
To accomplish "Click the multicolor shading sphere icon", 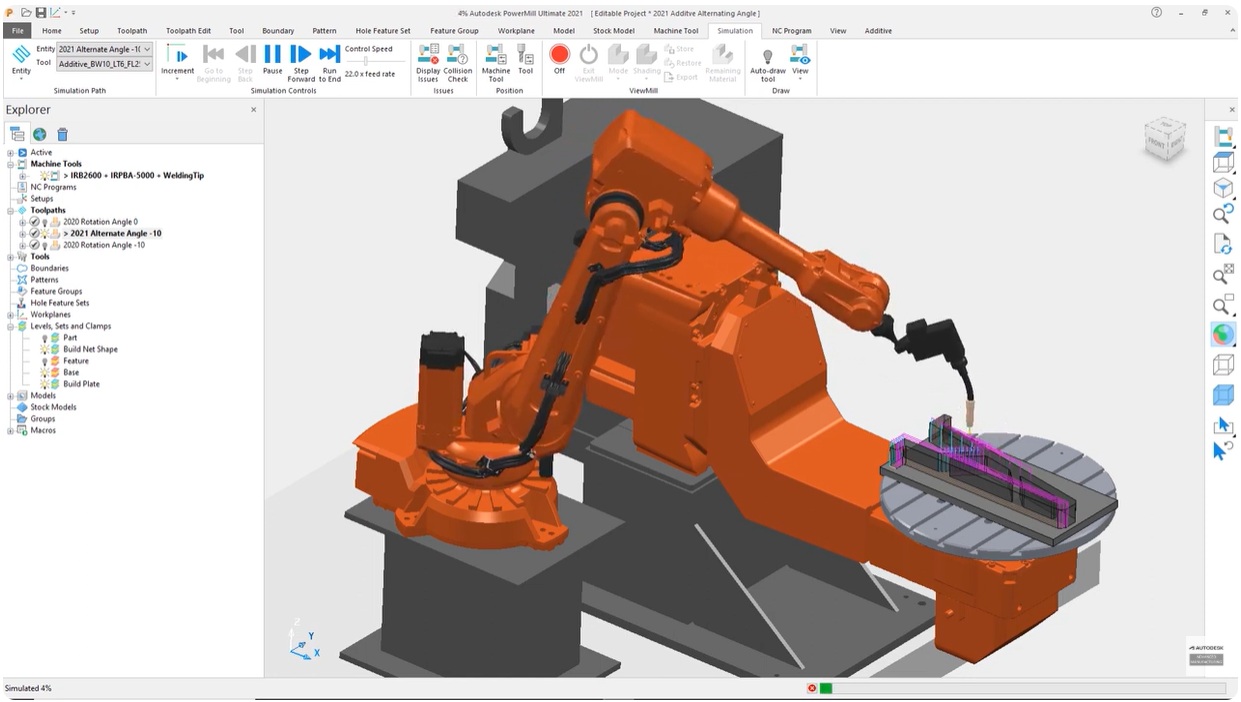I will (x=1223, y=334).
